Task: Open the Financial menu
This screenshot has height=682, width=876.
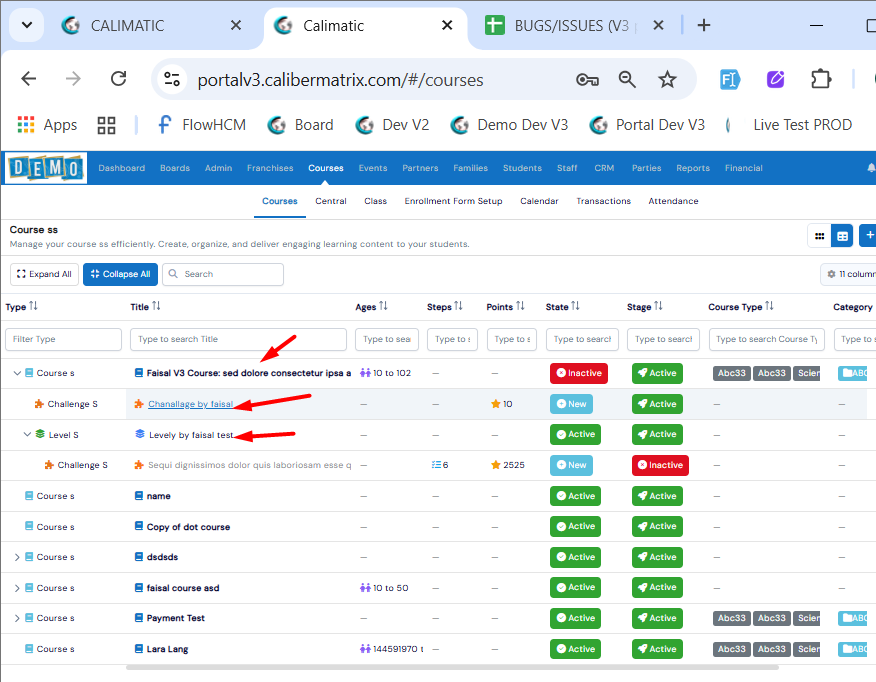Action: pos(744,168)
